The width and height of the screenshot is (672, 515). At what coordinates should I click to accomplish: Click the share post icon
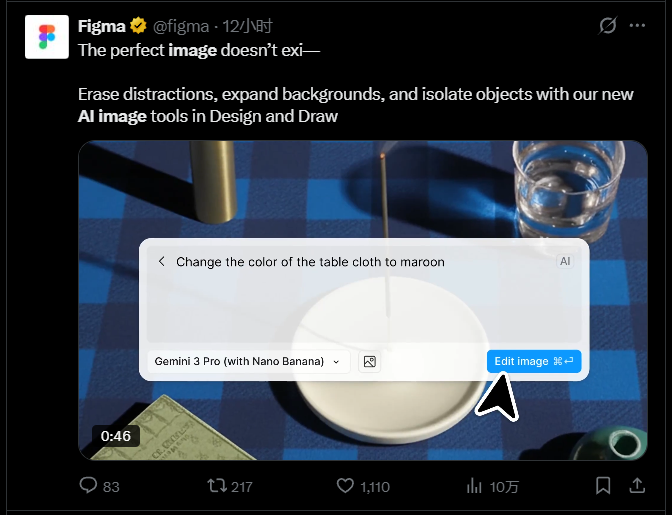click(637, 486)
